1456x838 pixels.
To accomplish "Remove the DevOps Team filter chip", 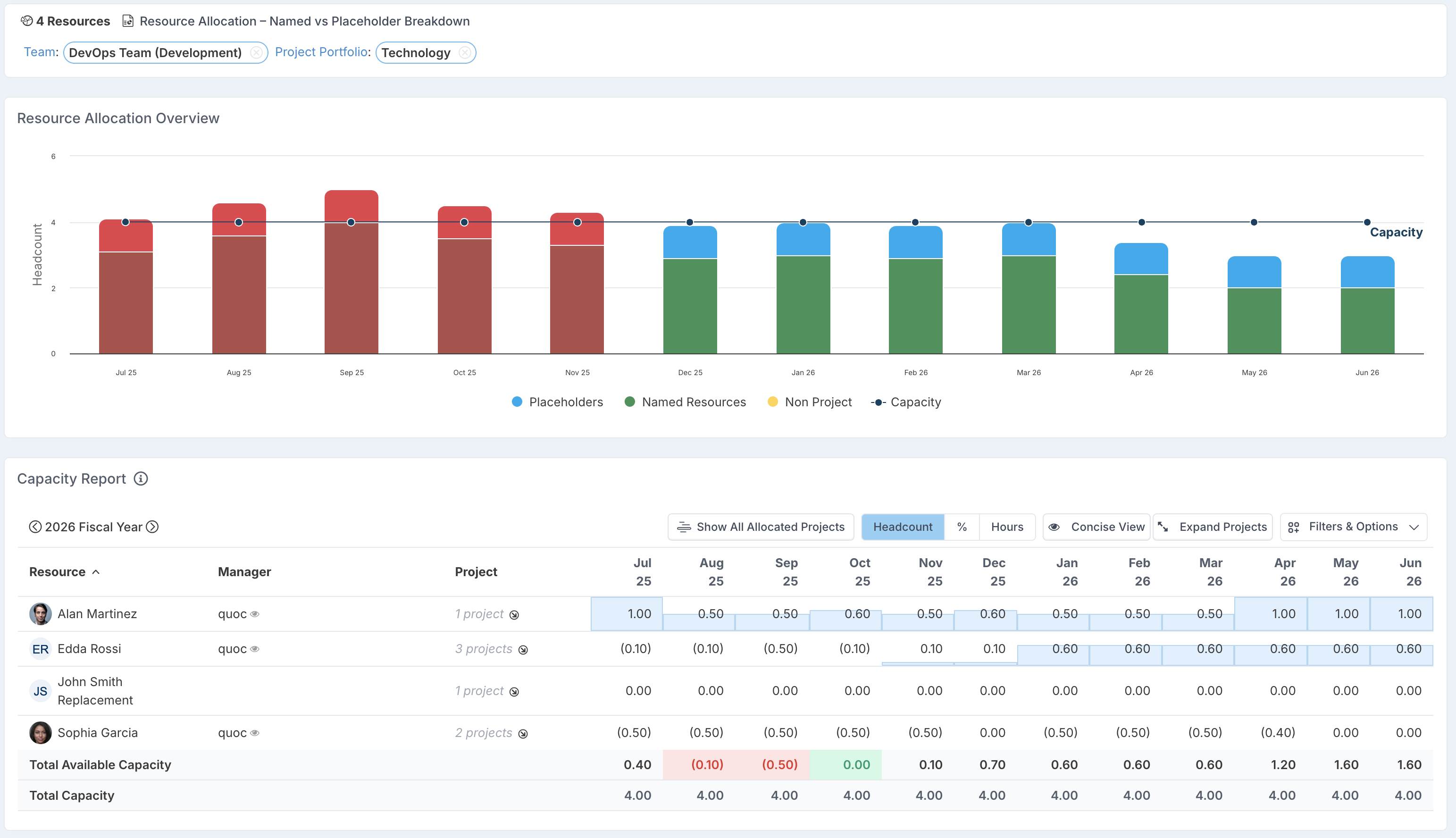I will [256, 53].
